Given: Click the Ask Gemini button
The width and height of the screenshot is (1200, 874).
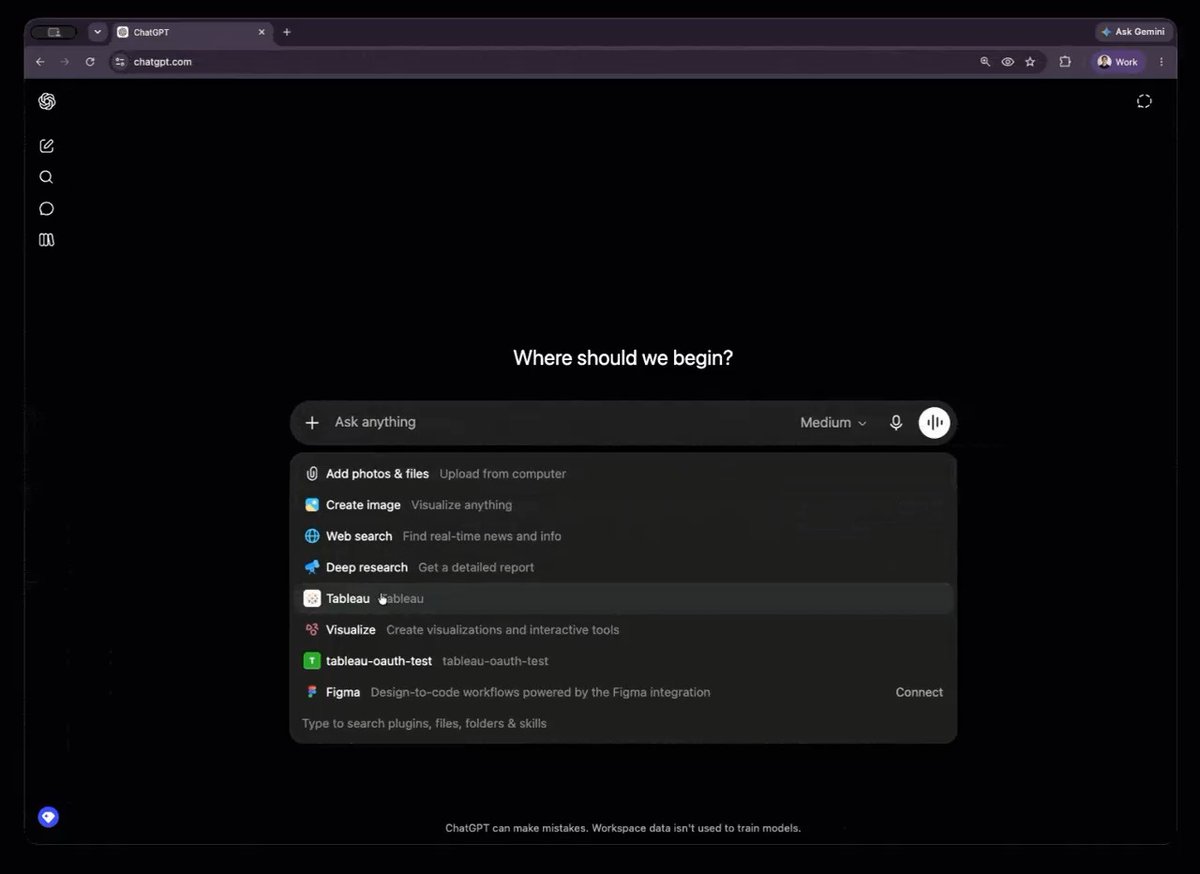Looking at the screenshot, I should (1133, 32).
